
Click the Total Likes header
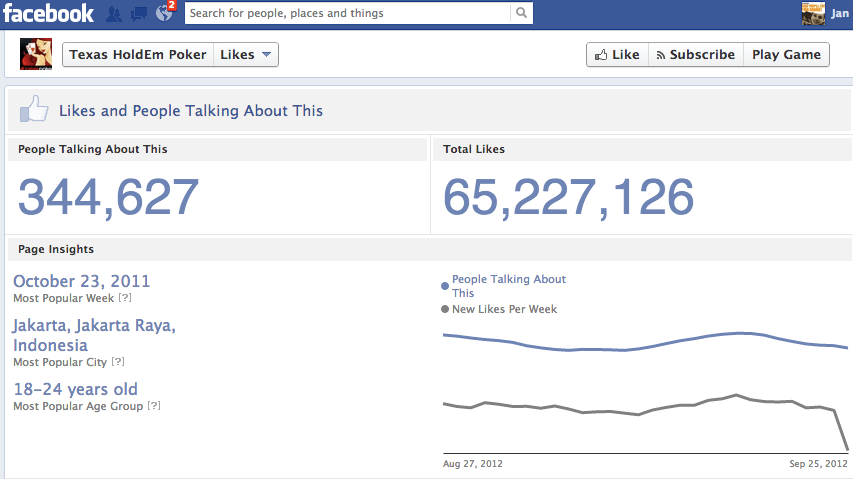[x=474, y=149]
